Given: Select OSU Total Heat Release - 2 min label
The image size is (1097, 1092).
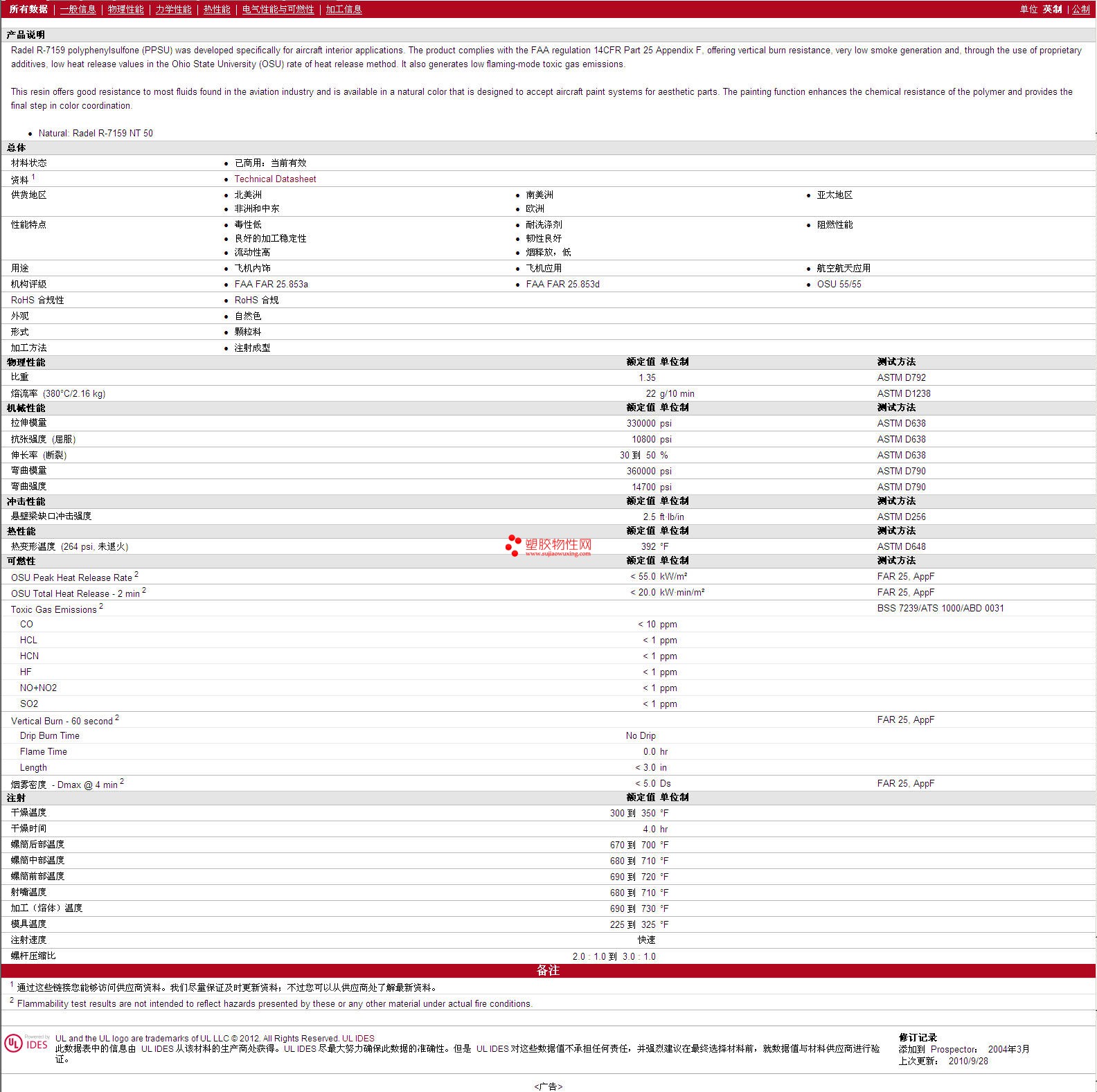Looking at the screenshot, I should [x=75, y=593].
